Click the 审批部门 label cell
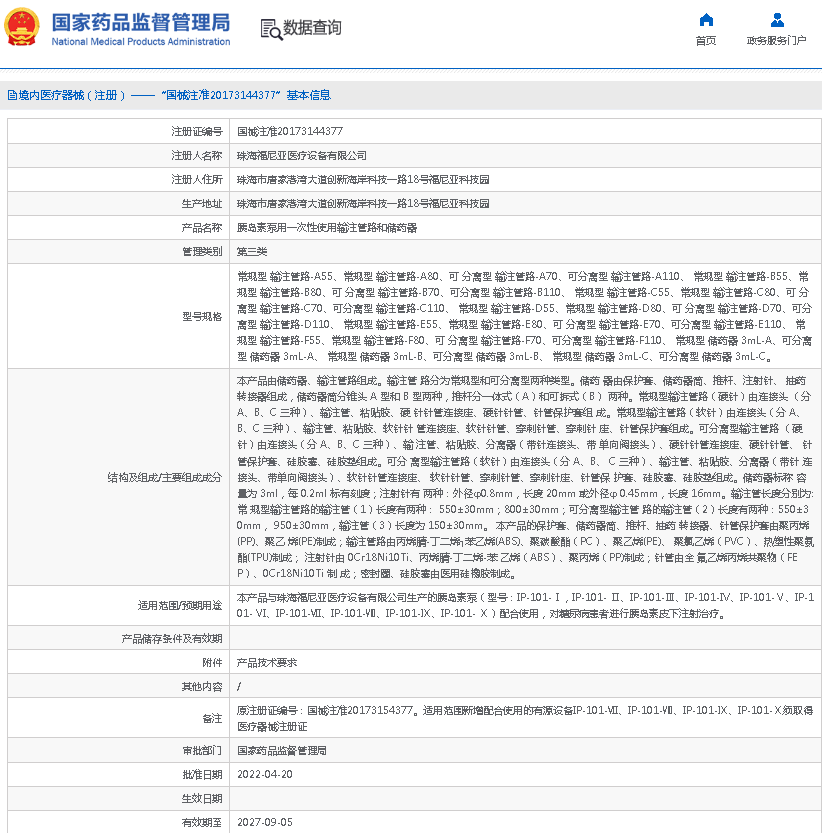This screenshot has width=822, height=833. (x=118, y=751)
